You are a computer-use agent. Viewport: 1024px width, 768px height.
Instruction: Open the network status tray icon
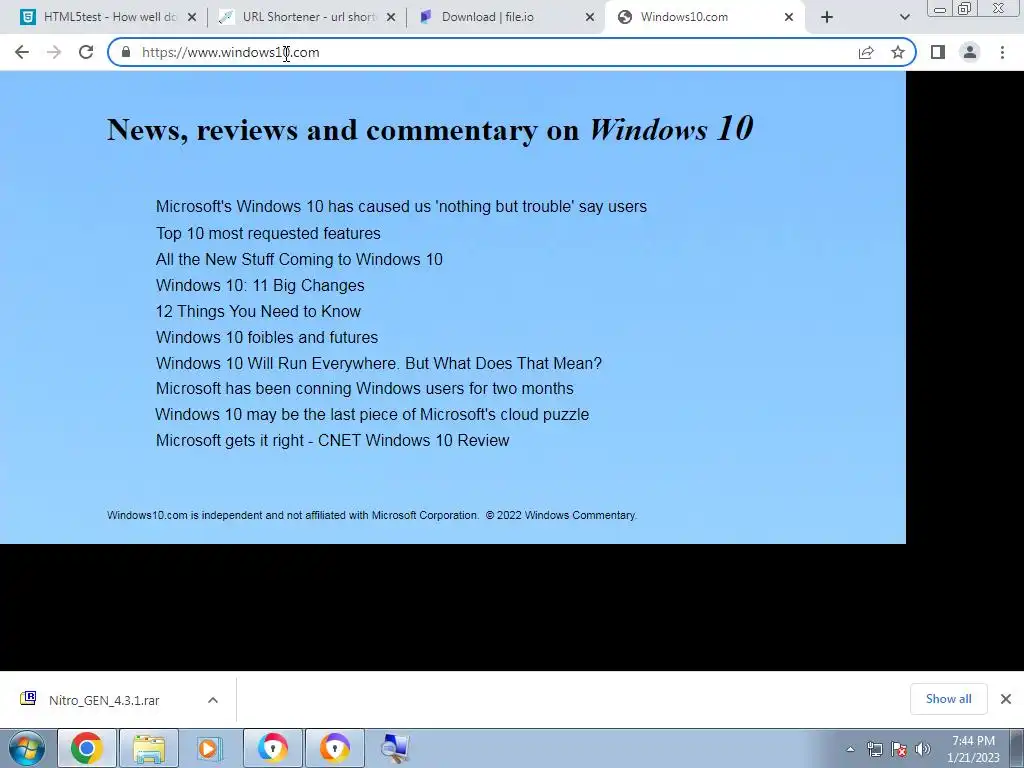pos(874,749)
